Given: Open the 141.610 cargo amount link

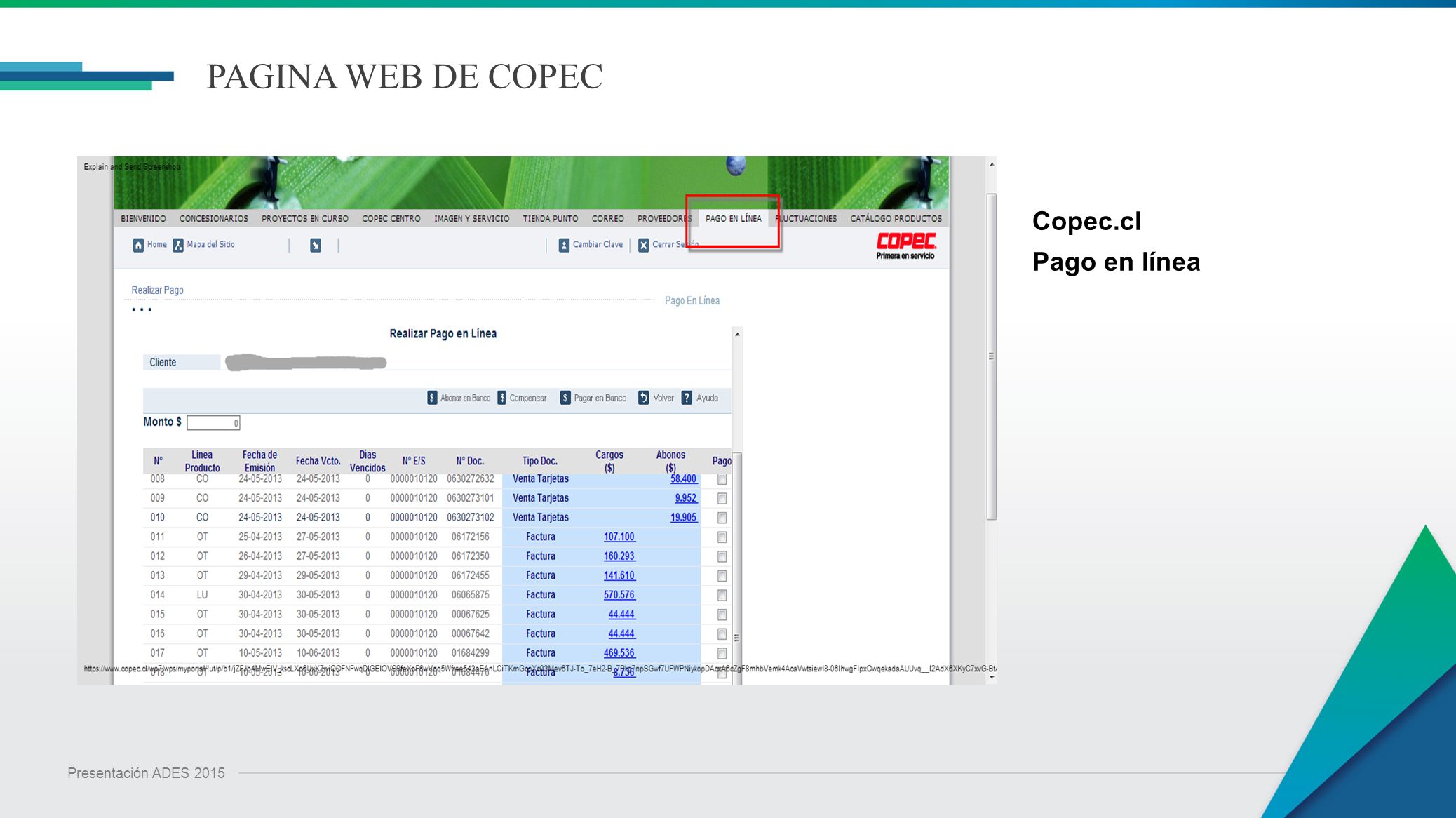Looking at the screenshot, I should coord(619,575).
